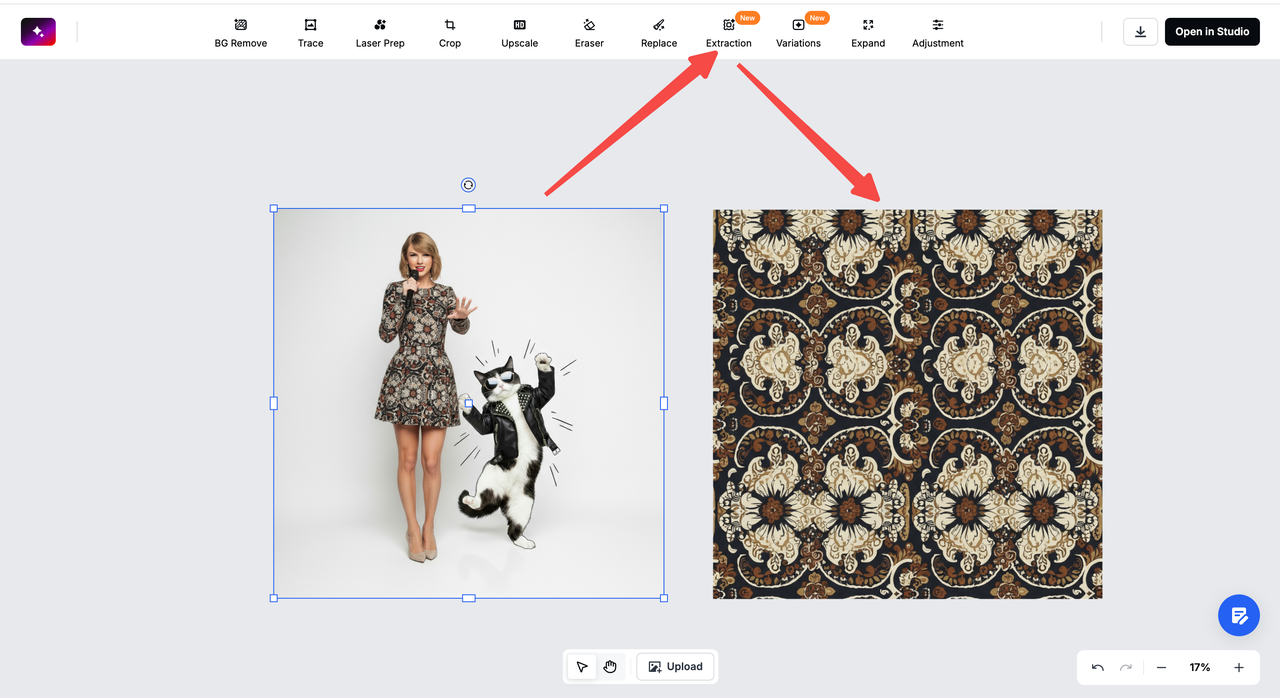1280x698 pixels.
Task: Select the extracted floral pattern image
Action: point(907,404)
